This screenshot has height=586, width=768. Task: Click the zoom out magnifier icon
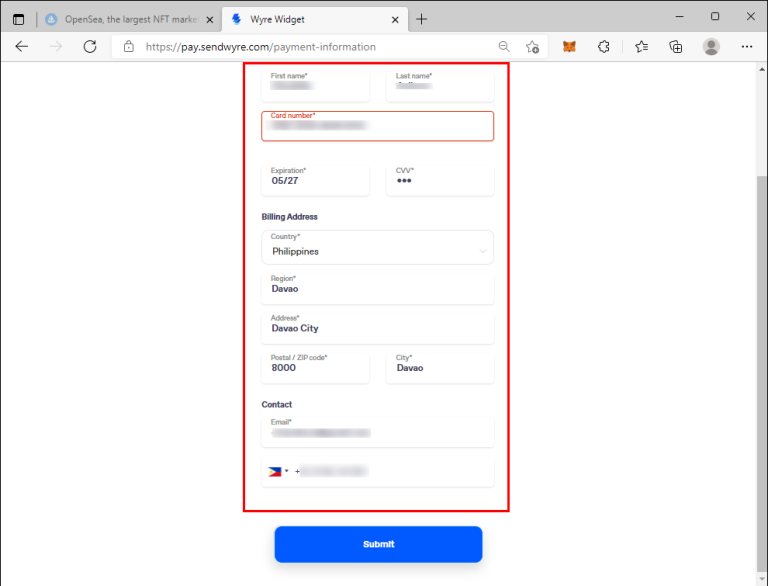click(504, 46)
